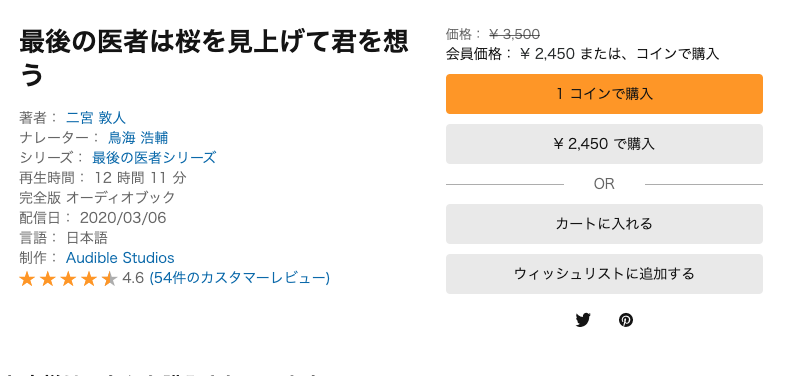View the 54件のカスタマーレビュー link
Image resolution: width=785 pixels, height=376 pixels.
coord(239,278)
